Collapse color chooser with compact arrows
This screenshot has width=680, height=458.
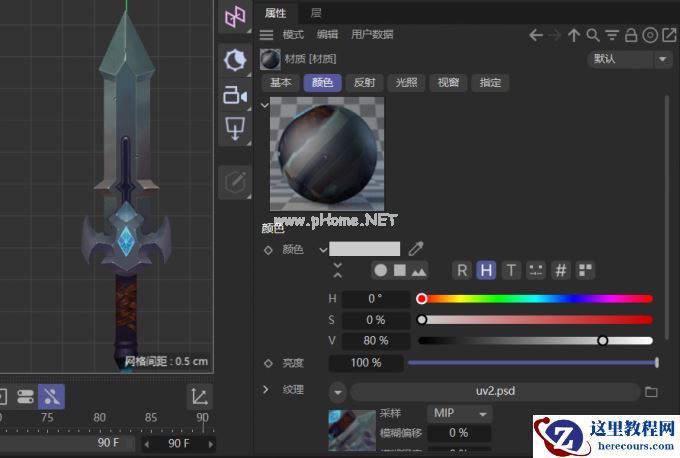337,270
